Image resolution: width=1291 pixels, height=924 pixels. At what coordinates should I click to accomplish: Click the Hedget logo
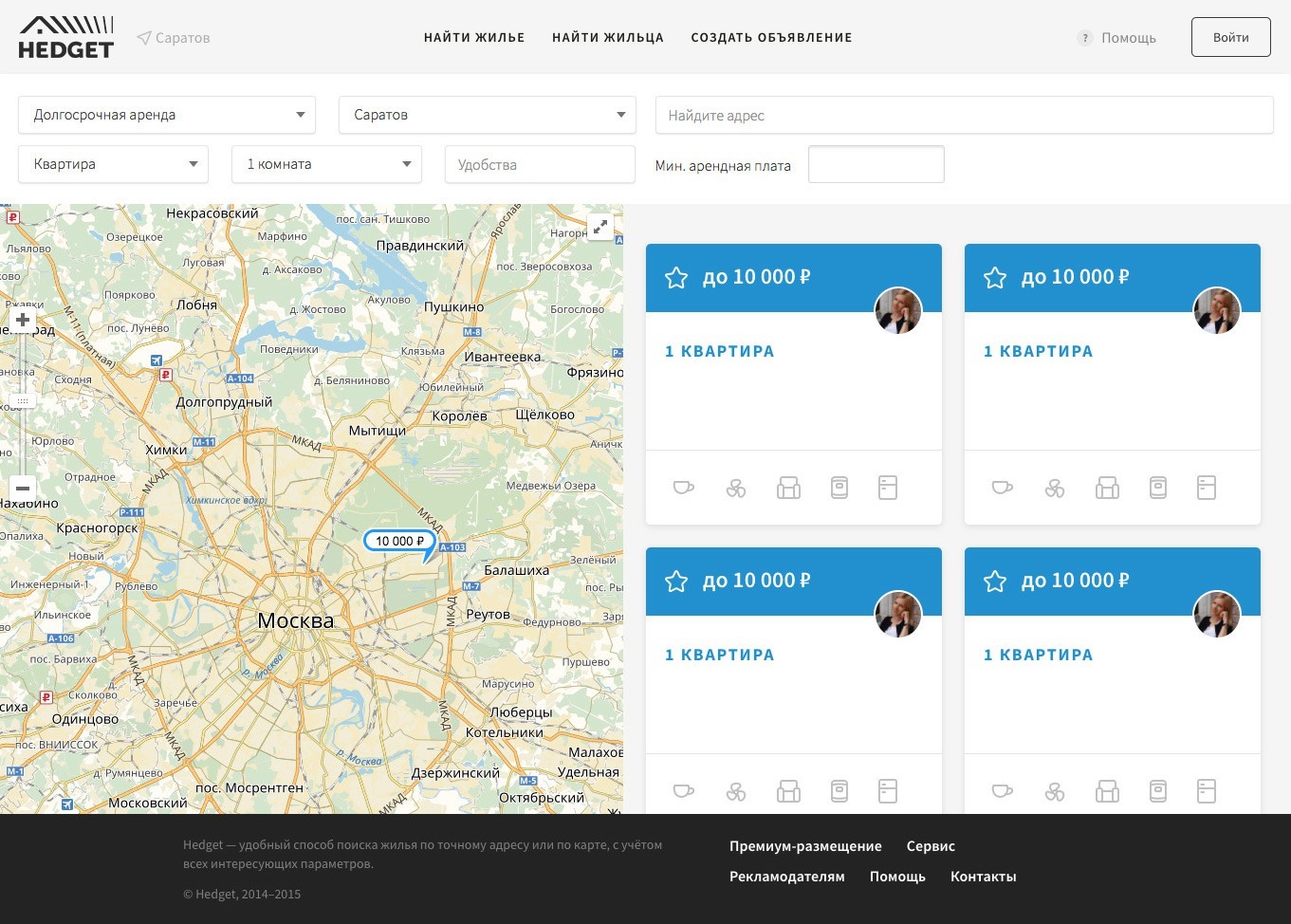pyautogui.click(x=66, y=38)
